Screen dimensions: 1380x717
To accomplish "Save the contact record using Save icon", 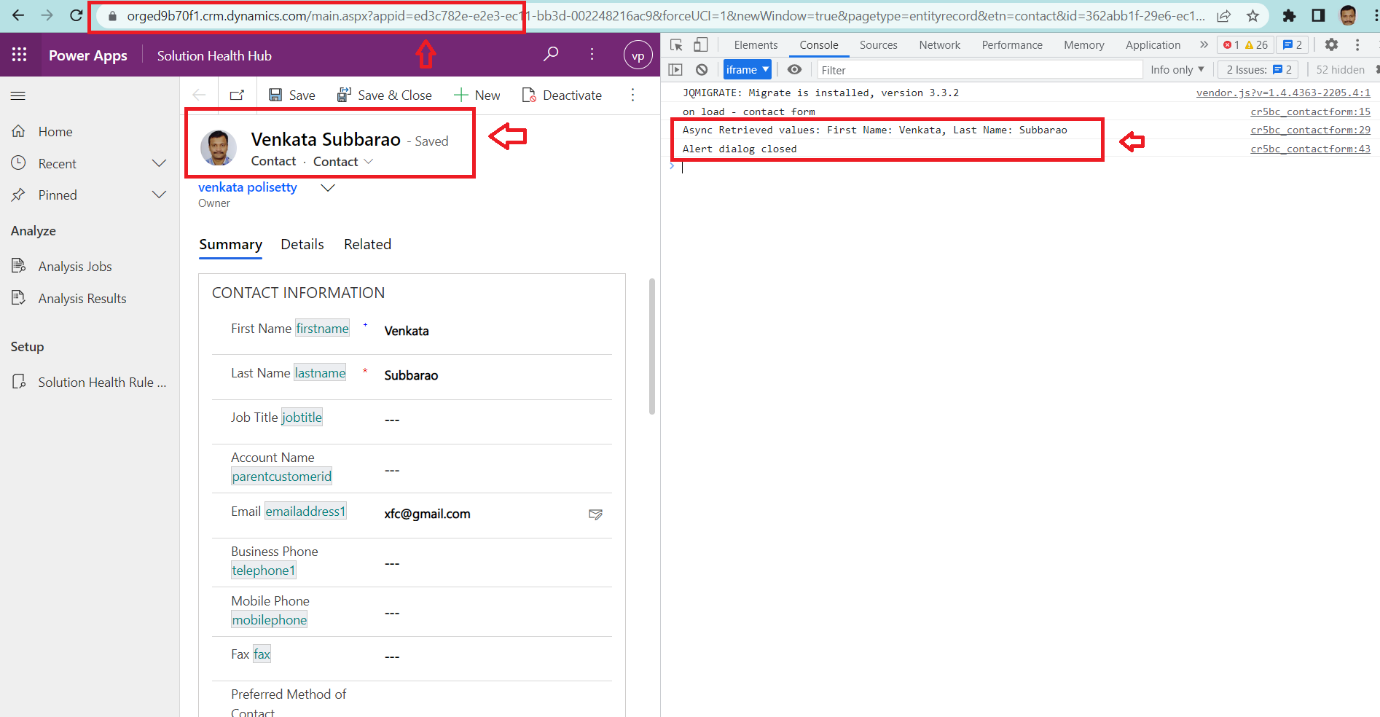I will pos(291,94).
